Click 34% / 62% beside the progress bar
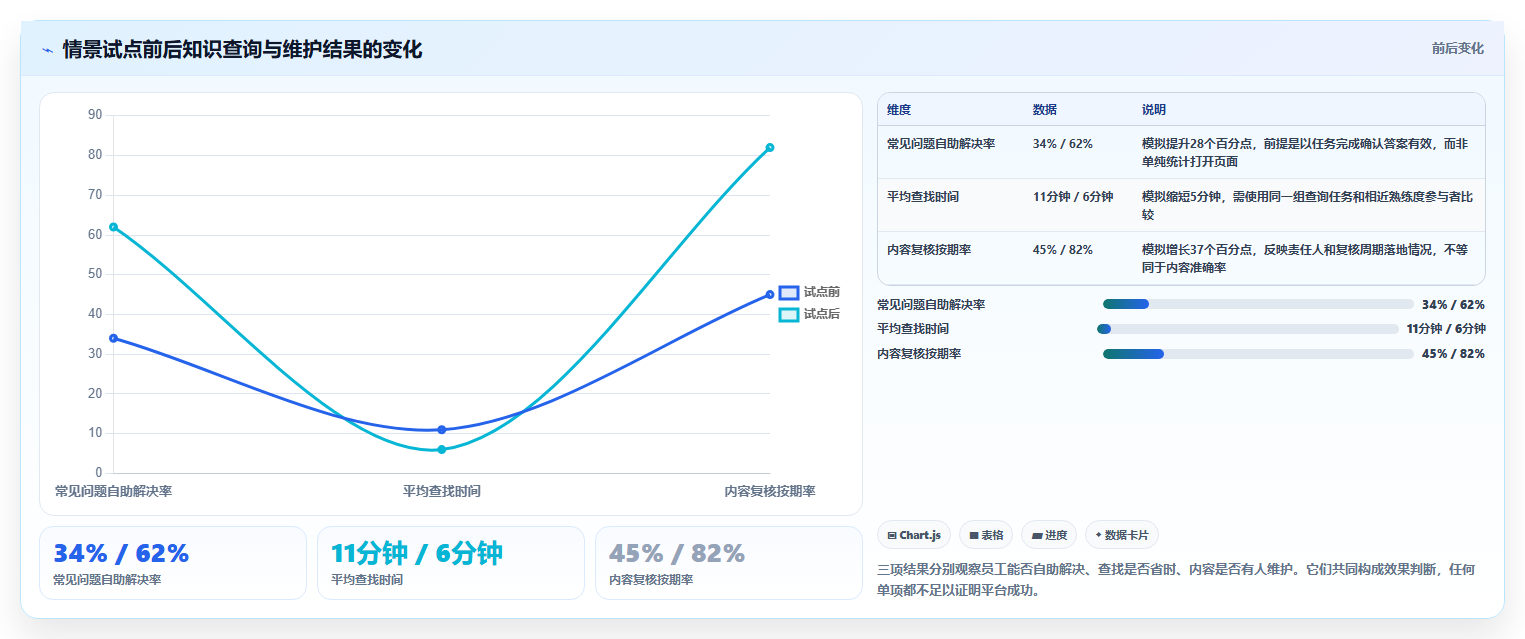The image size is (1525, 639). click(x=1453, y=305)
